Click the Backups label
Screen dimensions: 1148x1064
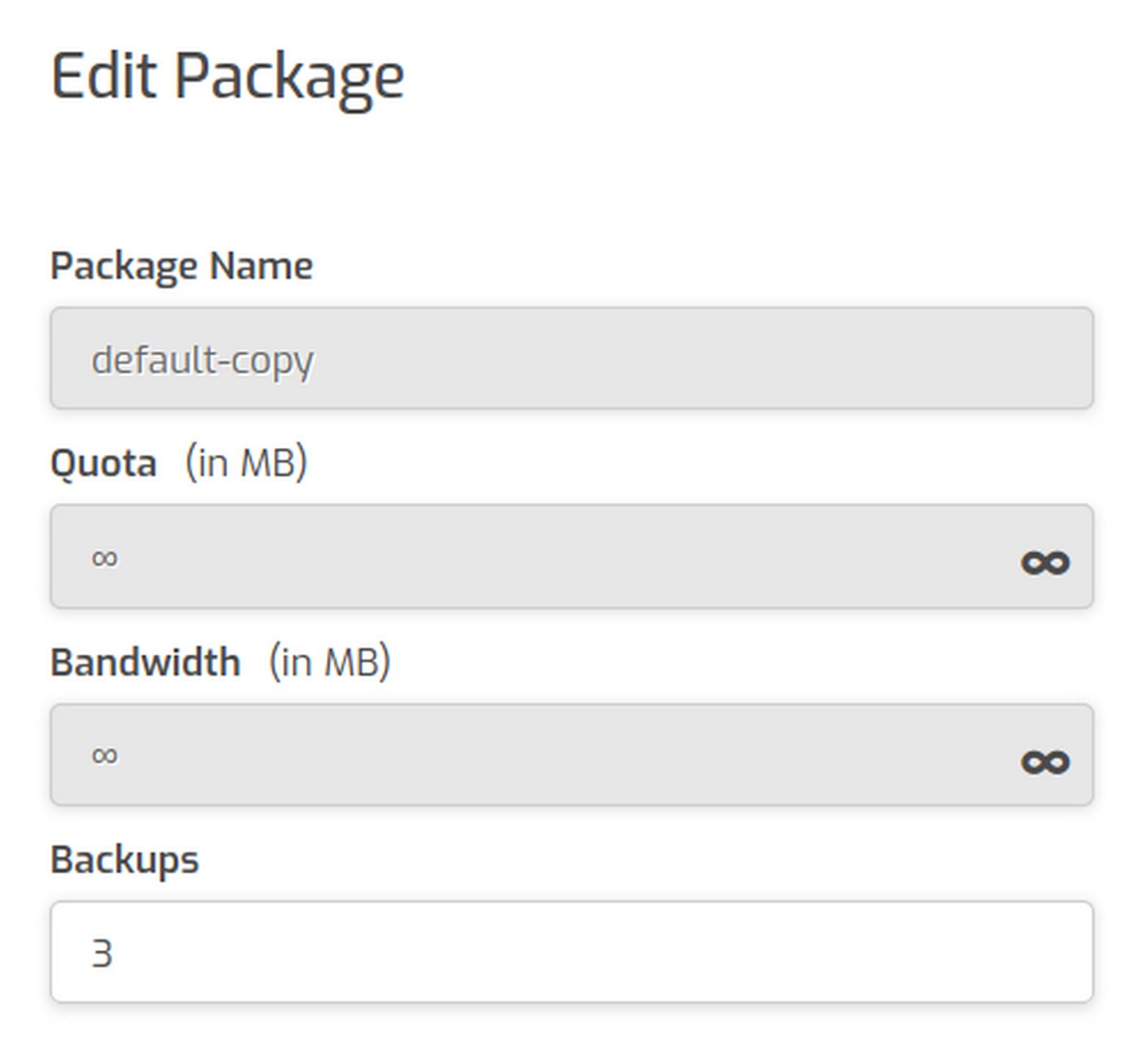125,860
